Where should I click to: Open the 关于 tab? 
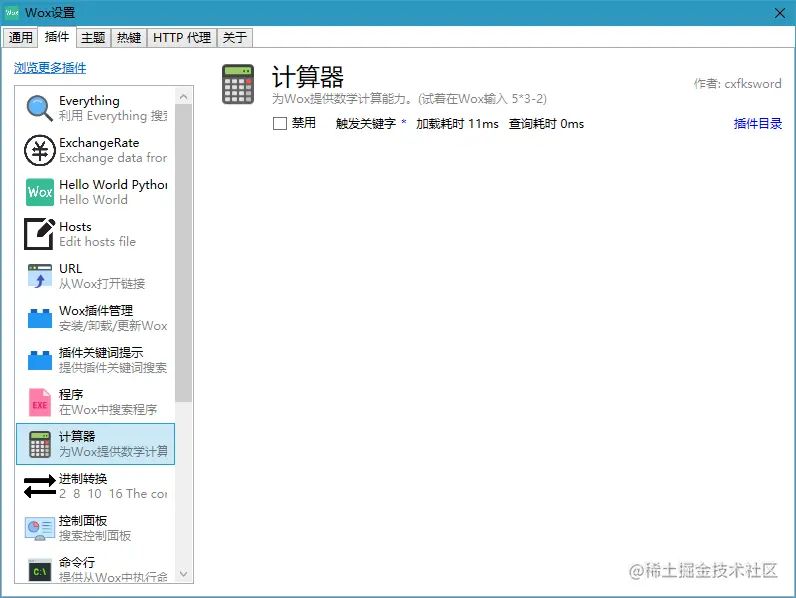pyautogui.click(x=235, y=38)
